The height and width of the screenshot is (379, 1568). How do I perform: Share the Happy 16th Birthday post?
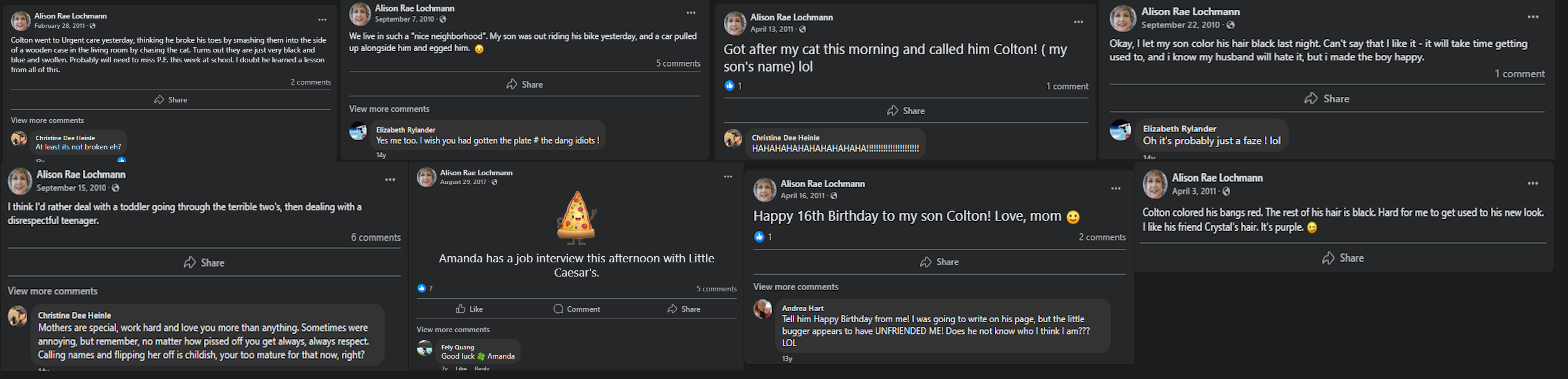pyautogui.click(x=939, y=262)
